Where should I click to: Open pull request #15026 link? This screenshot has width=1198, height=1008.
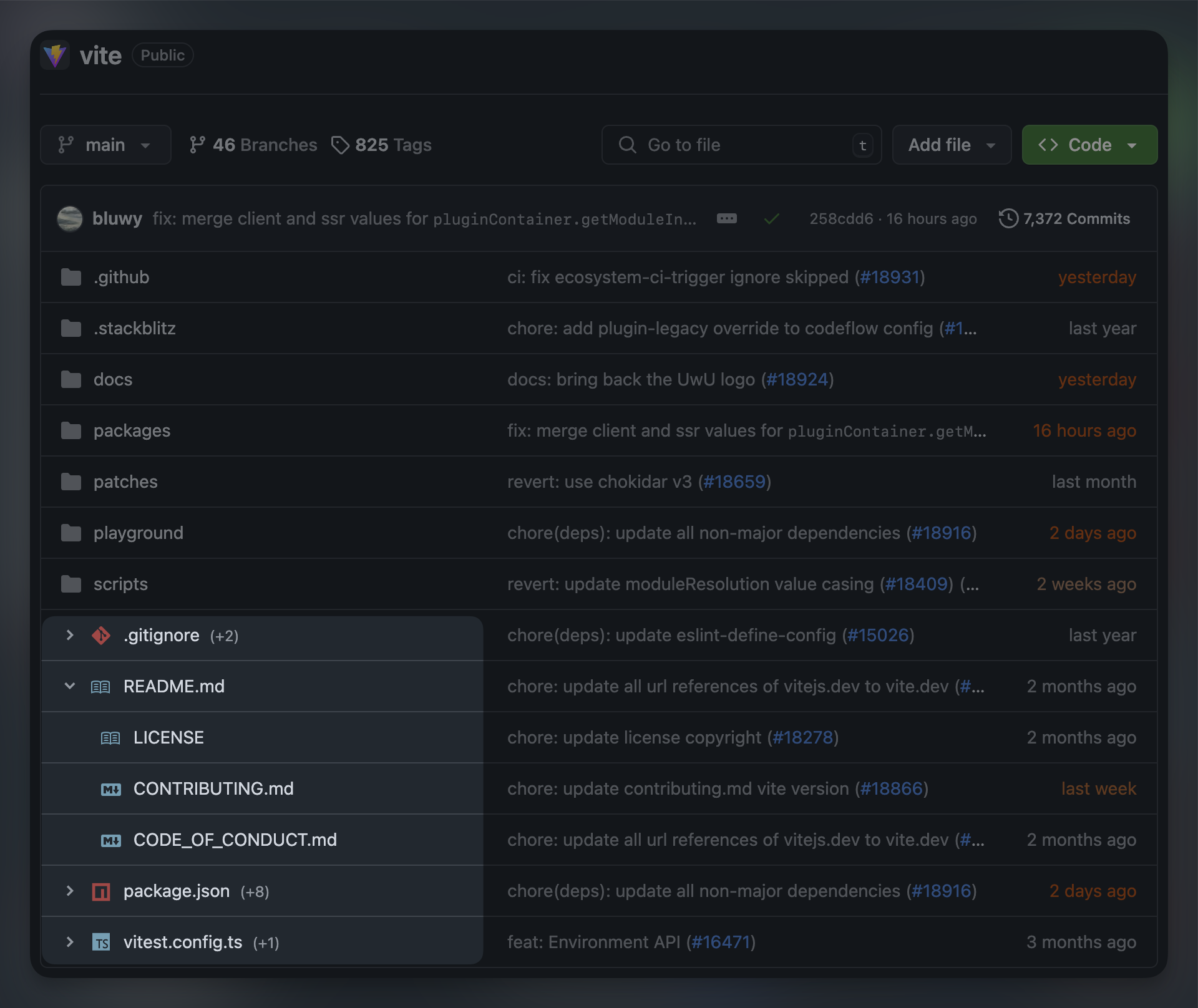coord(878,635)
